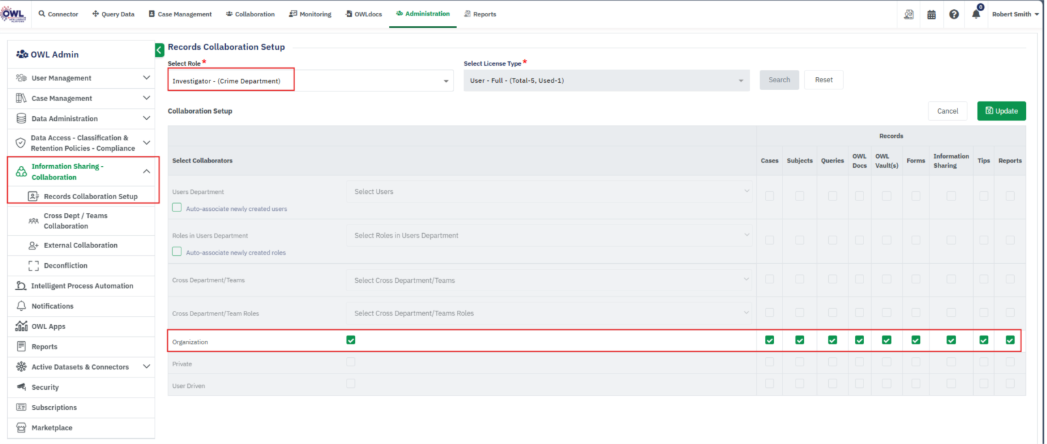Open the Select License Type dropdown
The height and width of the screenshot is (444, 1047).
click(606, 80)
